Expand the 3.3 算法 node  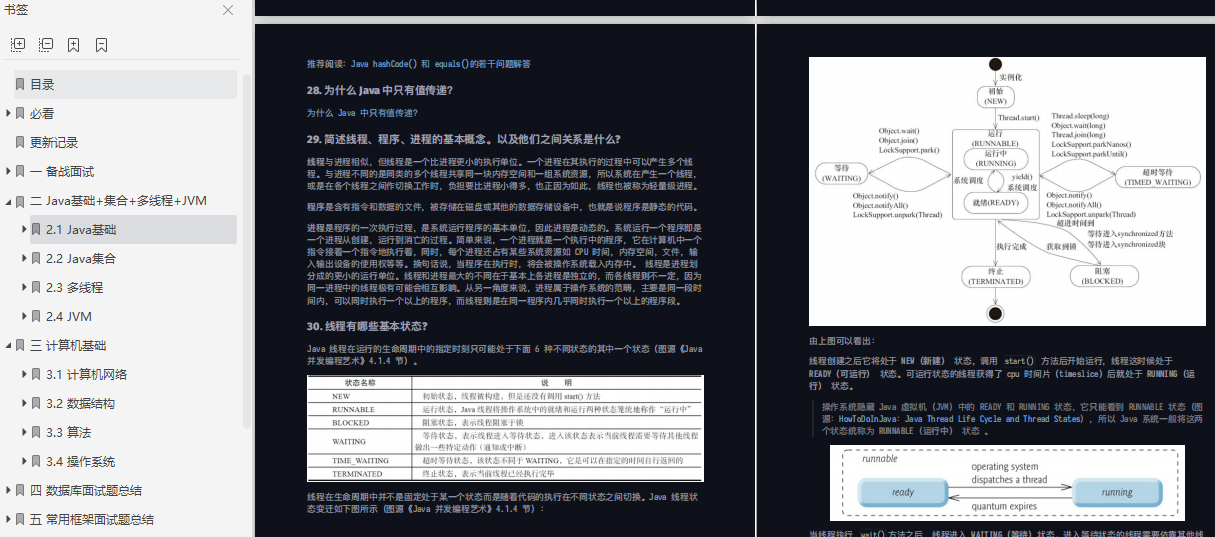click(x=25, y=433)
